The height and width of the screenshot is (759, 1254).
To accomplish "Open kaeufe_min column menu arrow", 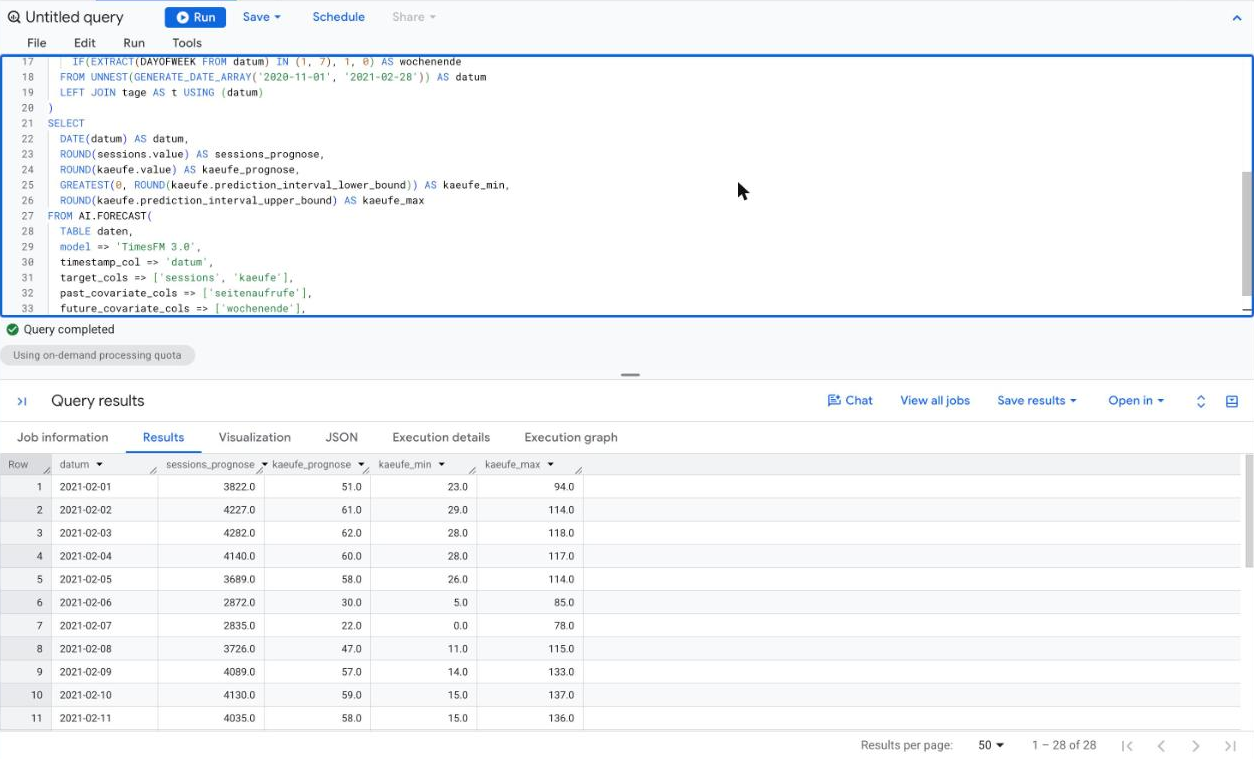I will coord(441,465).
